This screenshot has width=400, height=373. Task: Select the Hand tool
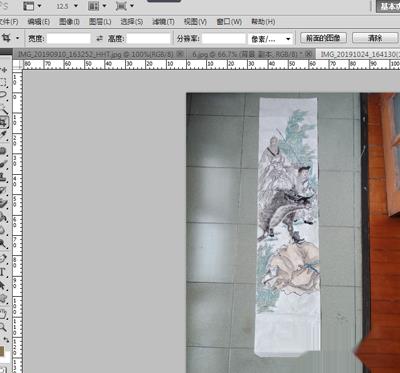pos(4,313)
